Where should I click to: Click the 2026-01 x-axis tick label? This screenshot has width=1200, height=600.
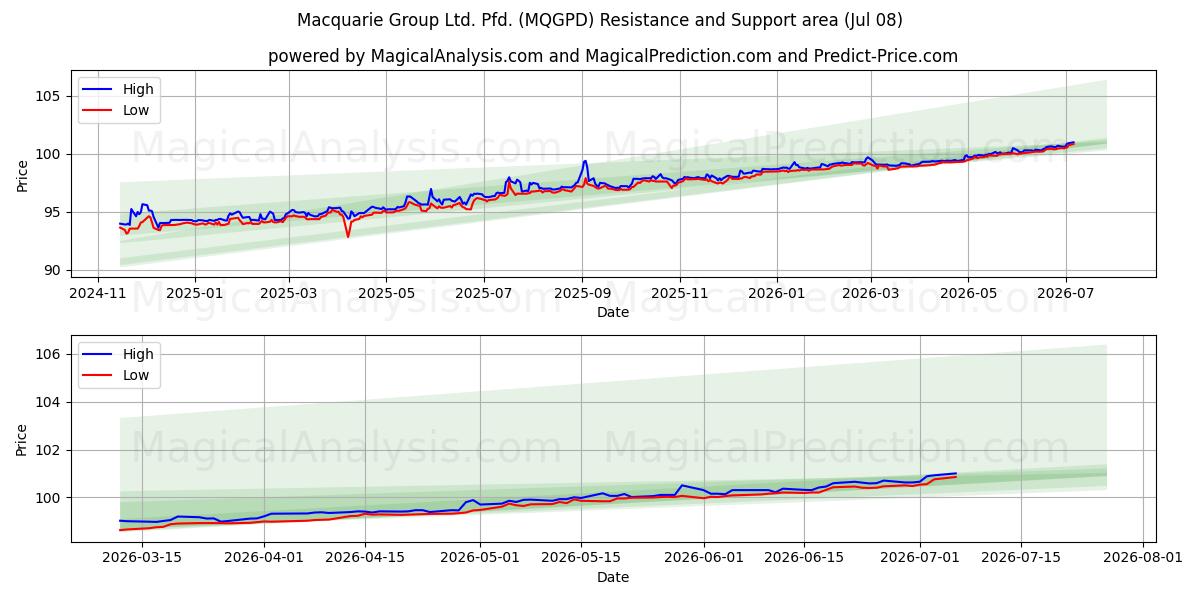[x=777, y=293]
